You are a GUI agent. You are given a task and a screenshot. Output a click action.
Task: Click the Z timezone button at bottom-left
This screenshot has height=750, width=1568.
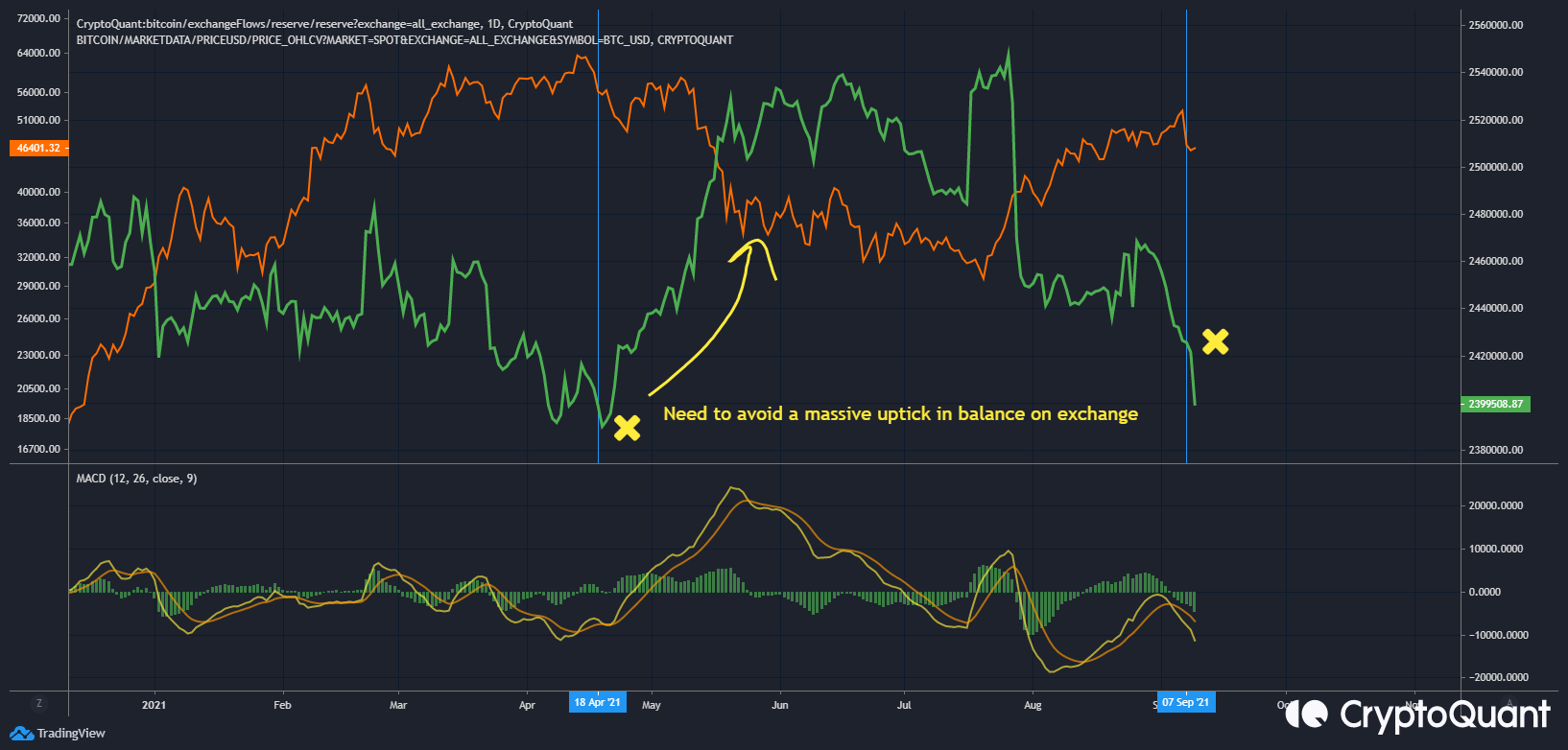[39, 703]
